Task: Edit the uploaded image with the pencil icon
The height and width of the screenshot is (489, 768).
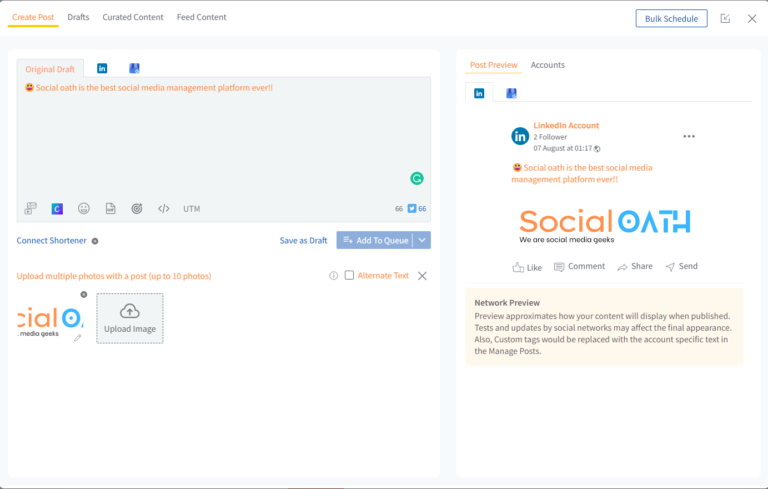Action: (77, 338)
